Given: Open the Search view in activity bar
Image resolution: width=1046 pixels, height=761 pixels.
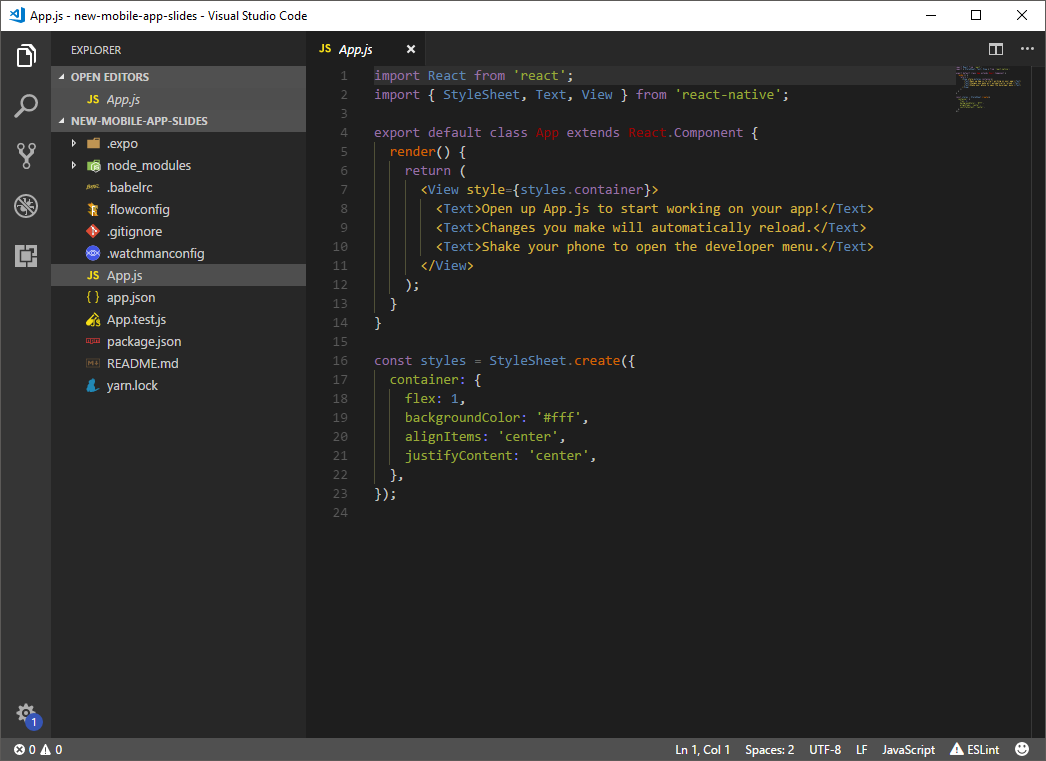Looking at the screenshot, I should click(26, 105).
